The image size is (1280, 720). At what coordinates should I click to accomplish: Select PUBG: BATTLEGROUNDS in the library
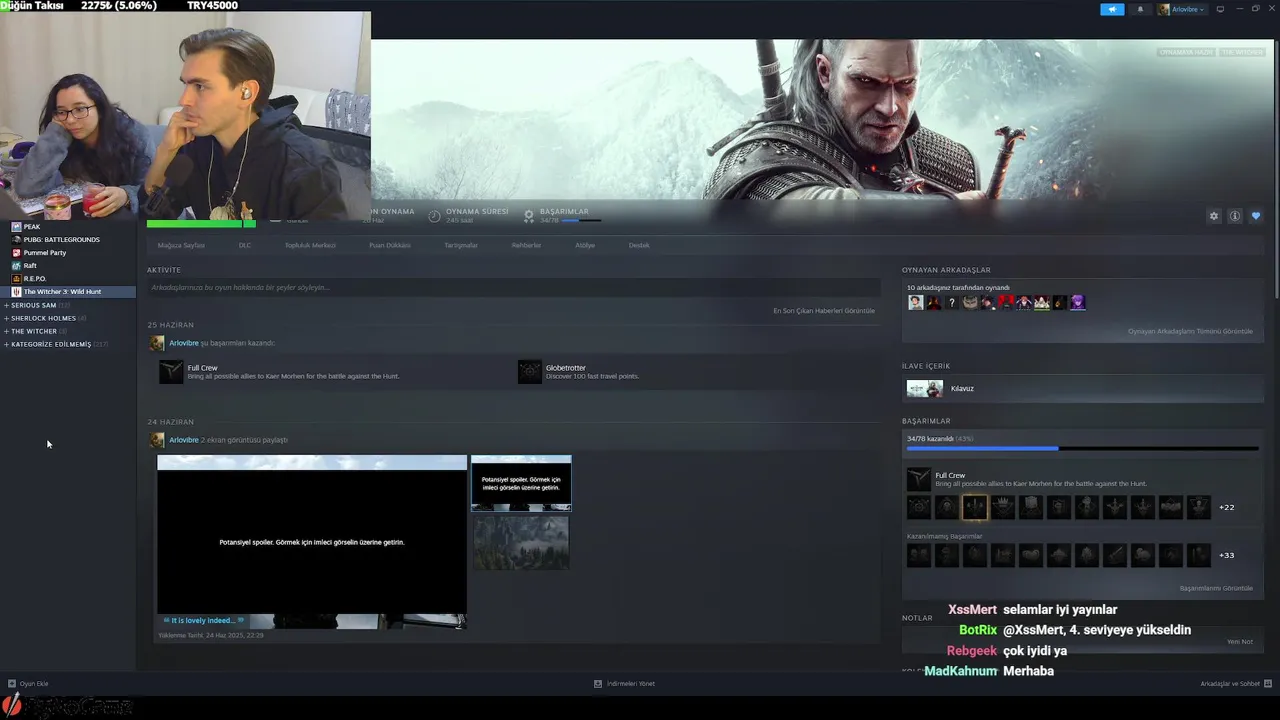[61, 240]
